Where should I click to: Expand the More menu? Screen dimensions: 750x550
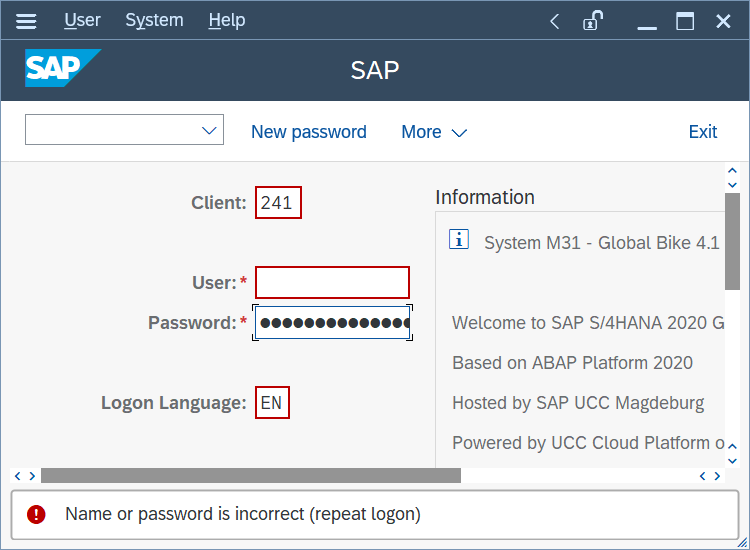click(x=434, y=132)
